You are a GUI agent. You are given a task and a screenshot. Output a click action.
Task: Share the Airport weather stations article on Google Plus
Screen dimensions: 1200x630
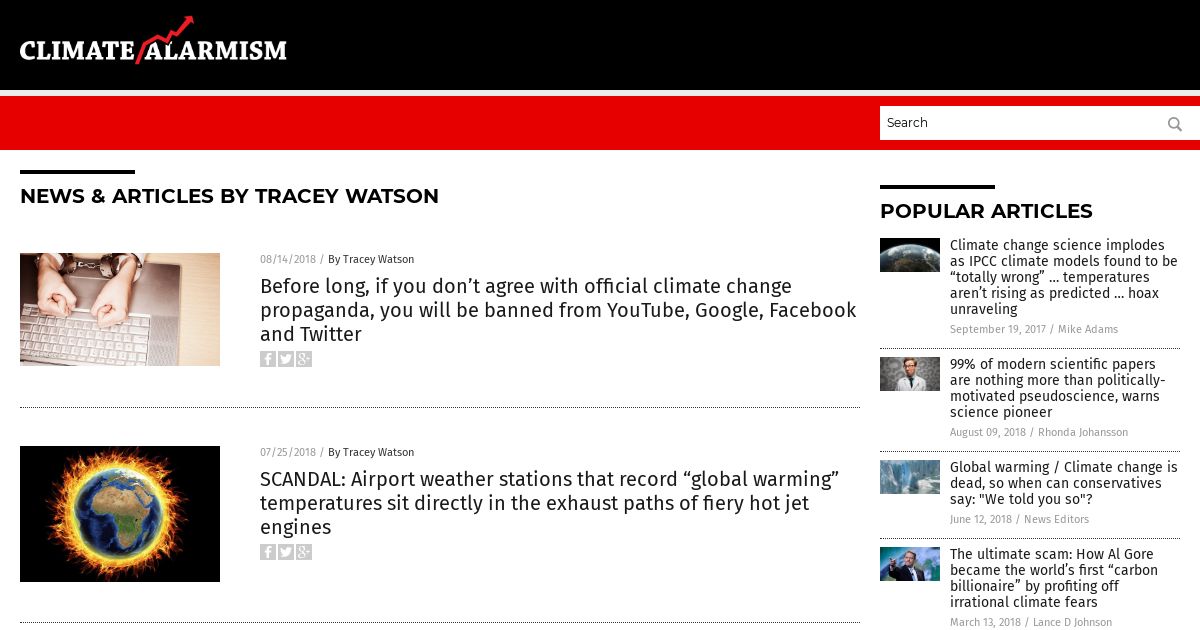(x=304, y=552)
